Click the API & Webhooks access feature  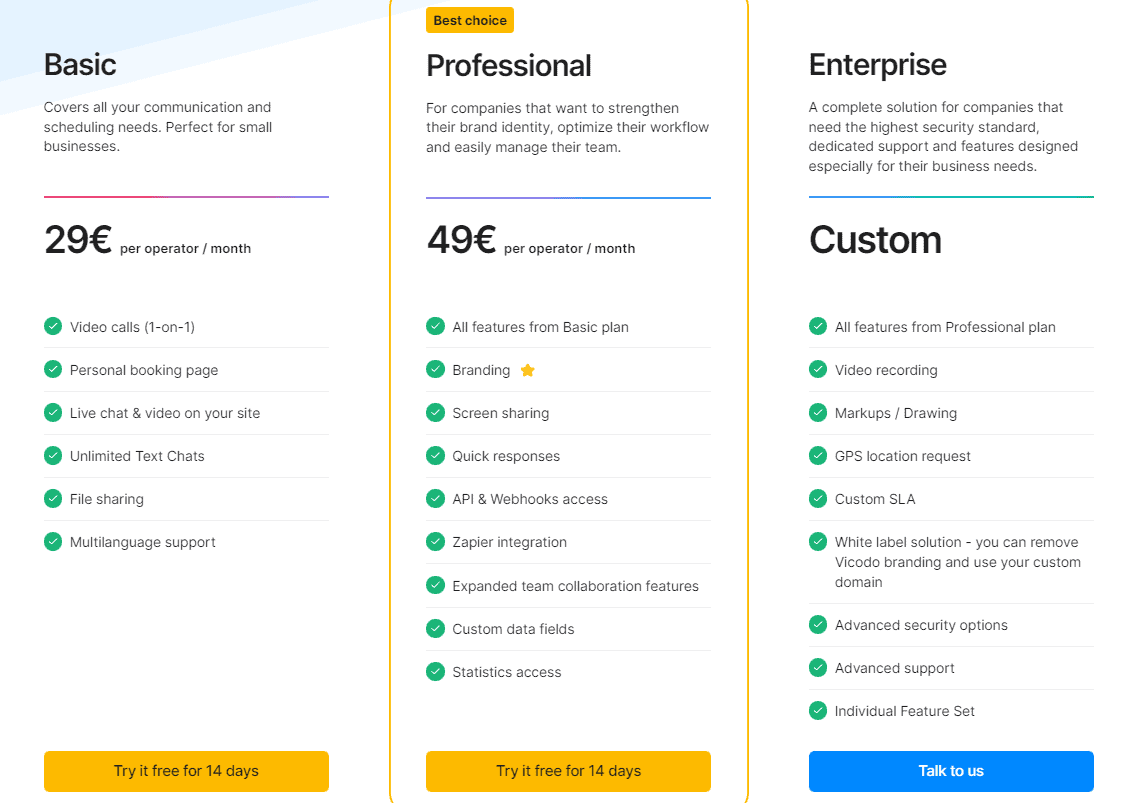(x=530, y=499)
